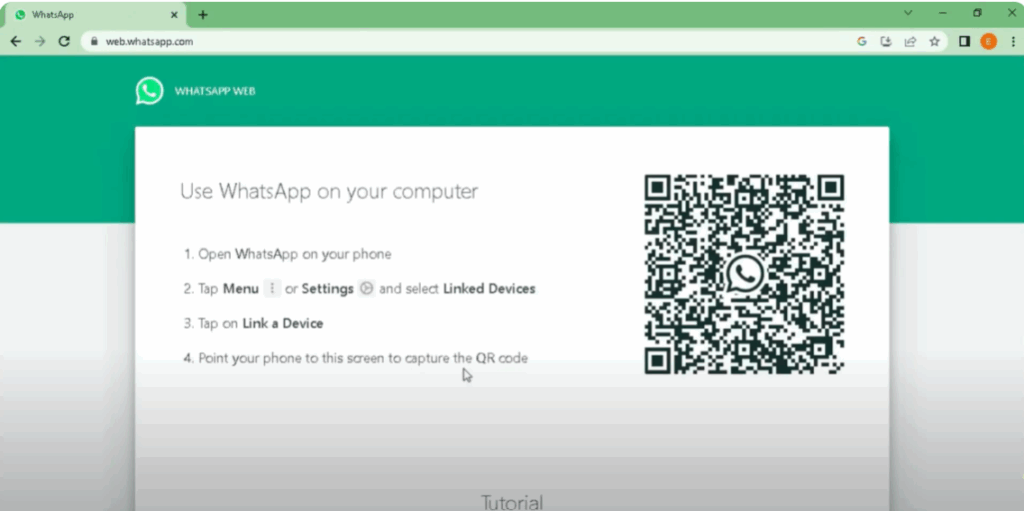Click the WhatsApp logo in header
1024x511 pixels.
click(150, 91)
